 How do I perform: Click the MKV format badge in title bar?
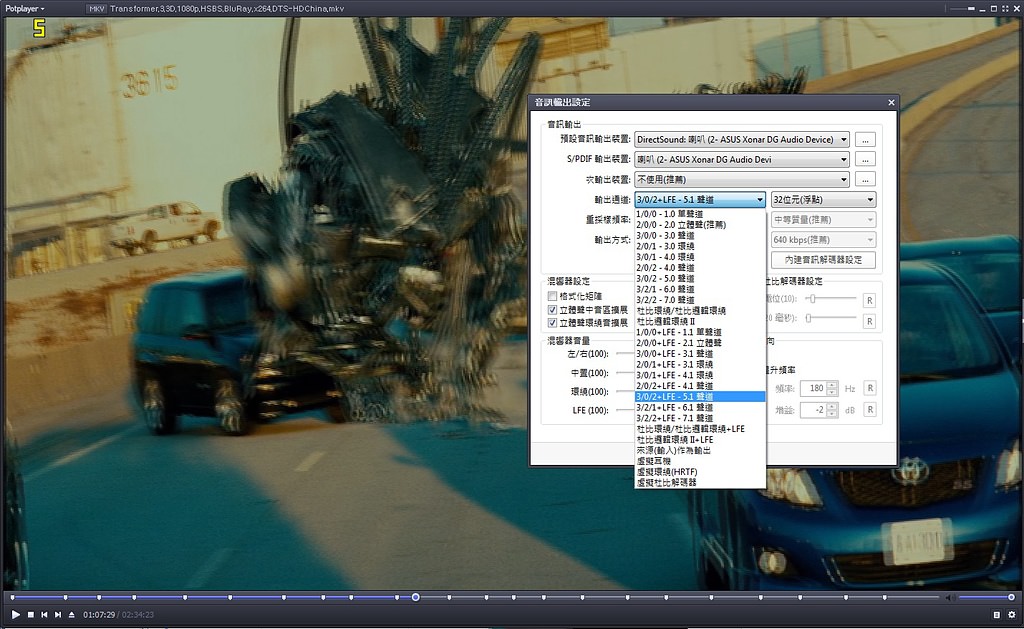96,8
